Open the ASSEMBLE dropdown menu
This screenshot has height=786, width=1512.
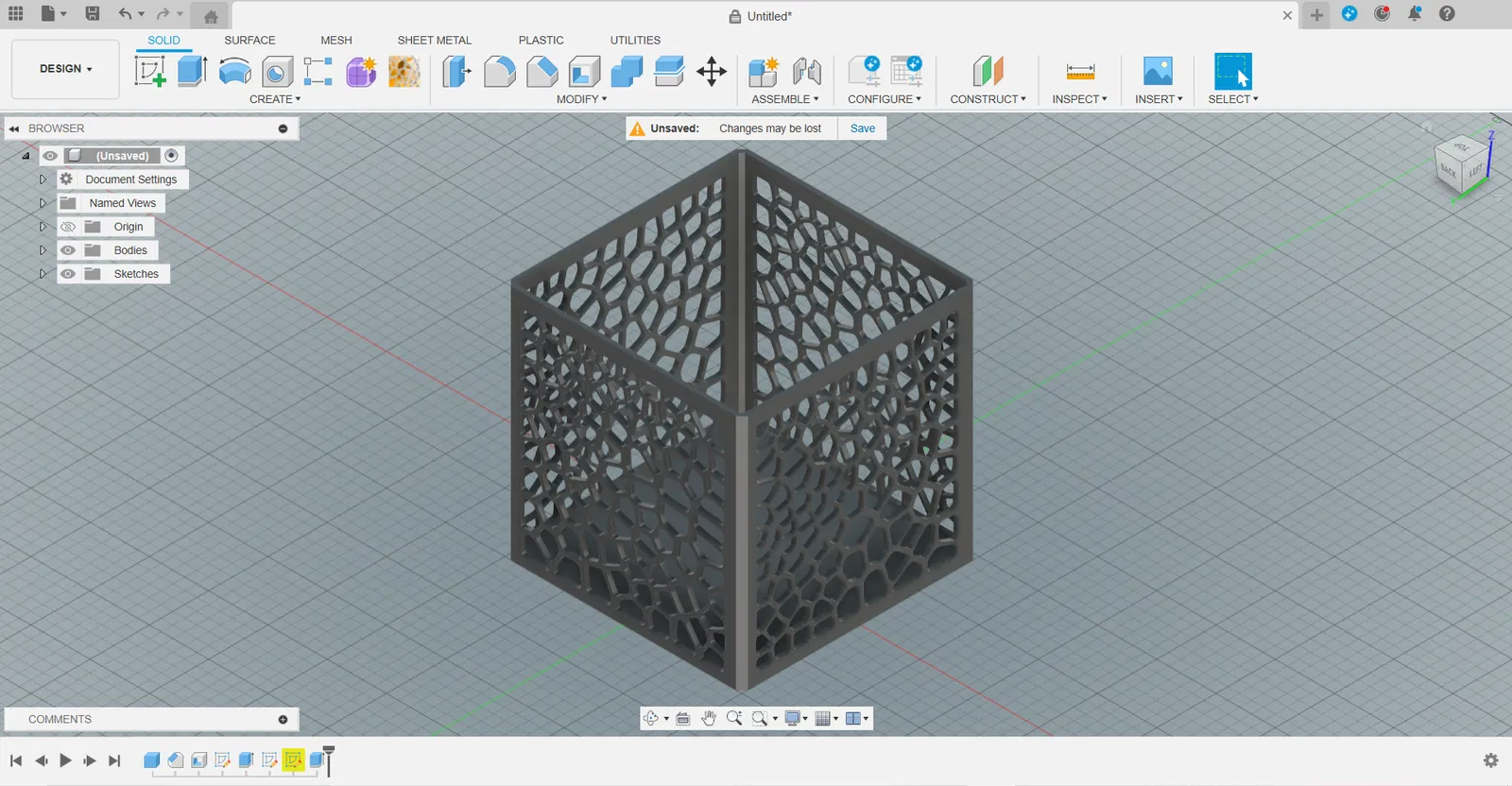(784, 99)
